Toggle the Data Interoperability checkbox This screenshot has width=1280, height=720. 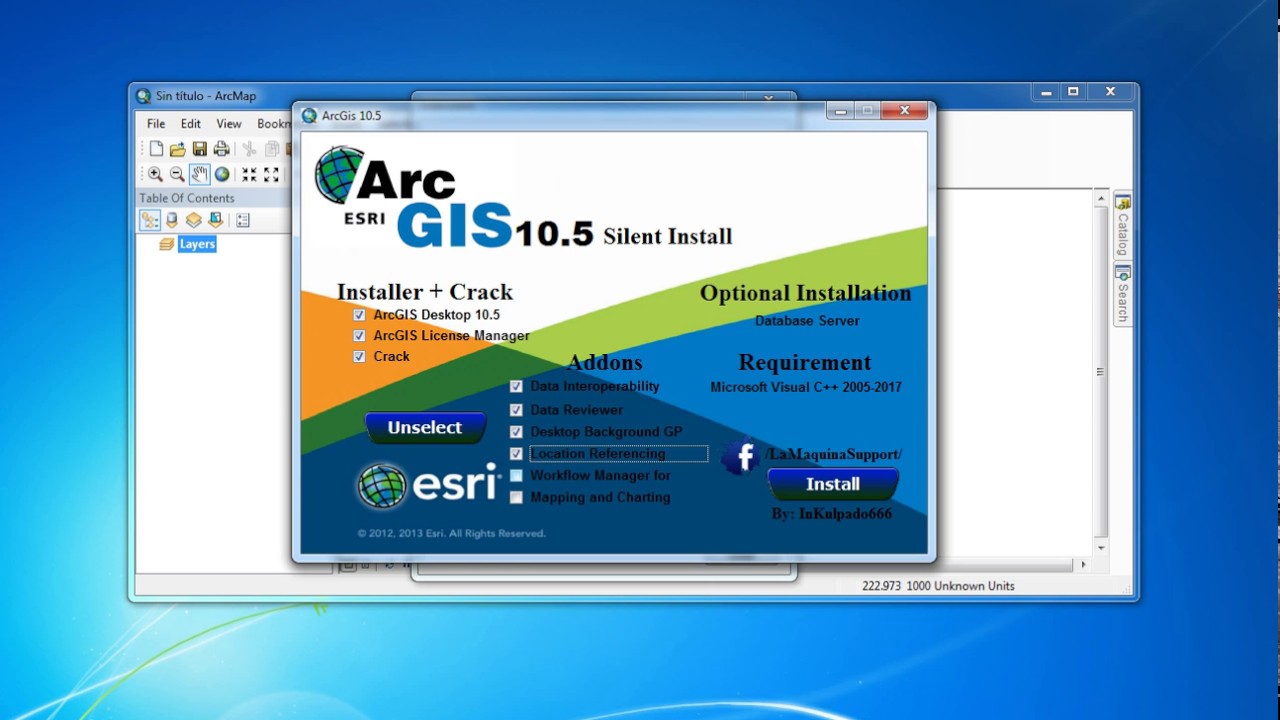tap(516, 386)
